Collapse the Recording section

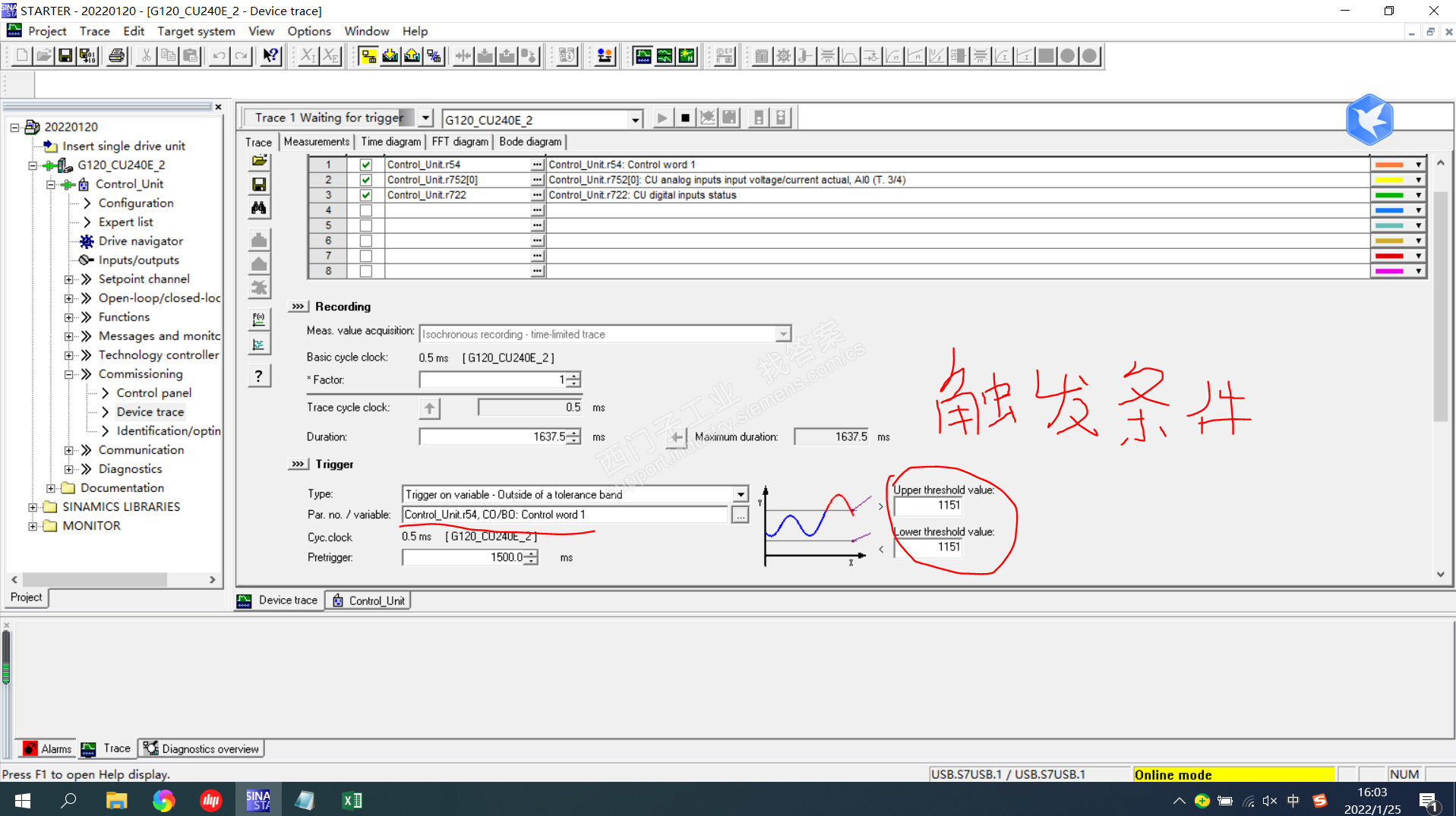298,307
